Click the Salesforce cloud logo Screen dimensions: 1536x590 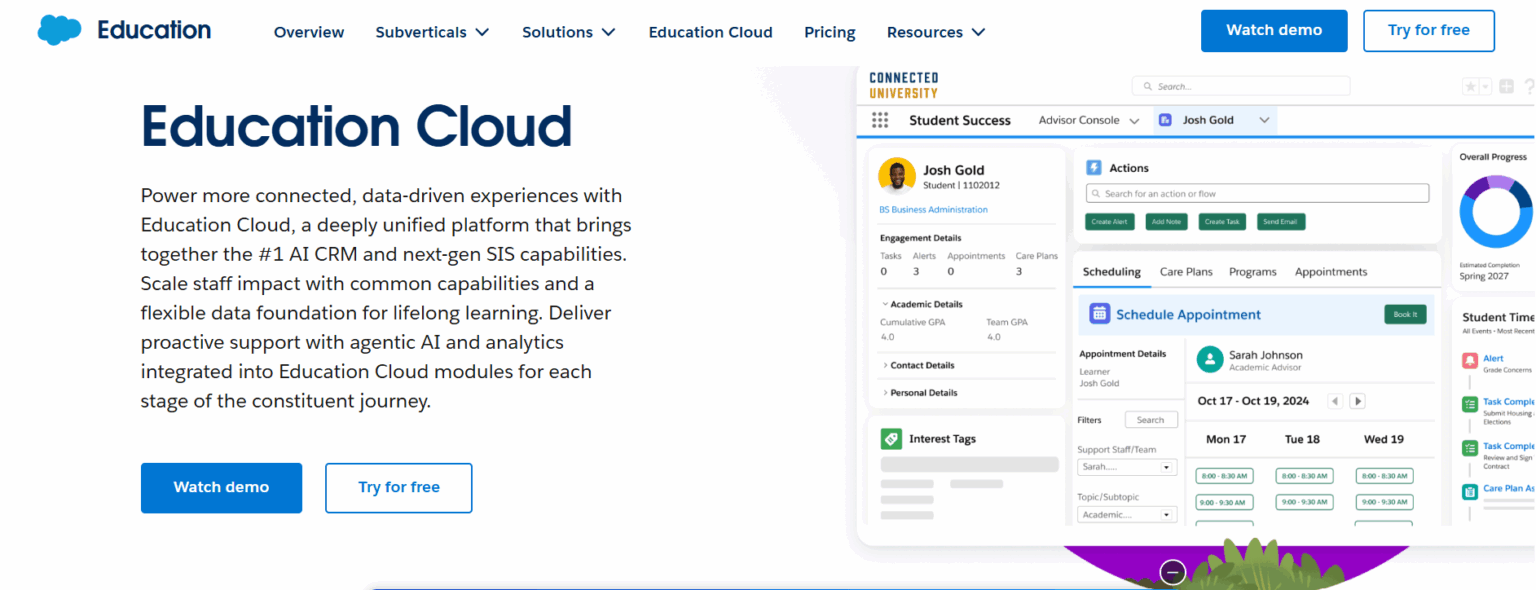[x=58, y=29]
